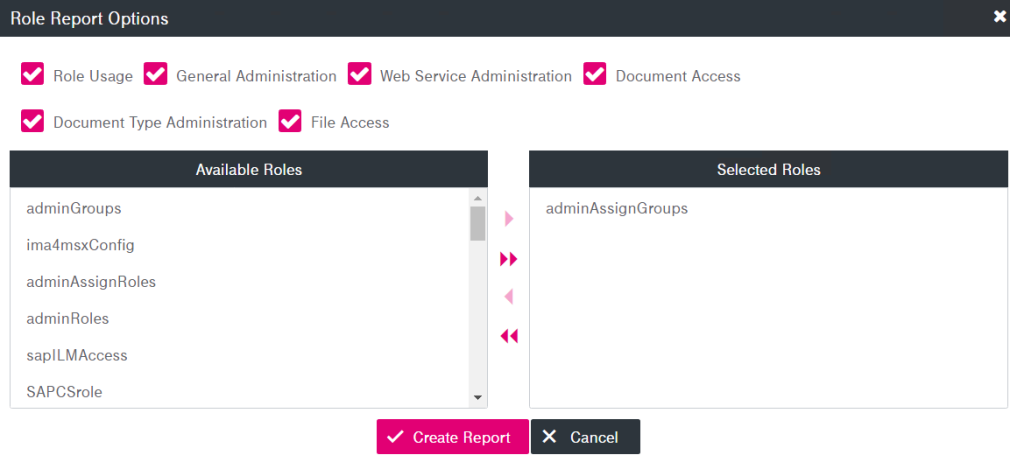Select adminAssignGroups in Selected Roles
Screen dimensions: 1010x462
617,209
